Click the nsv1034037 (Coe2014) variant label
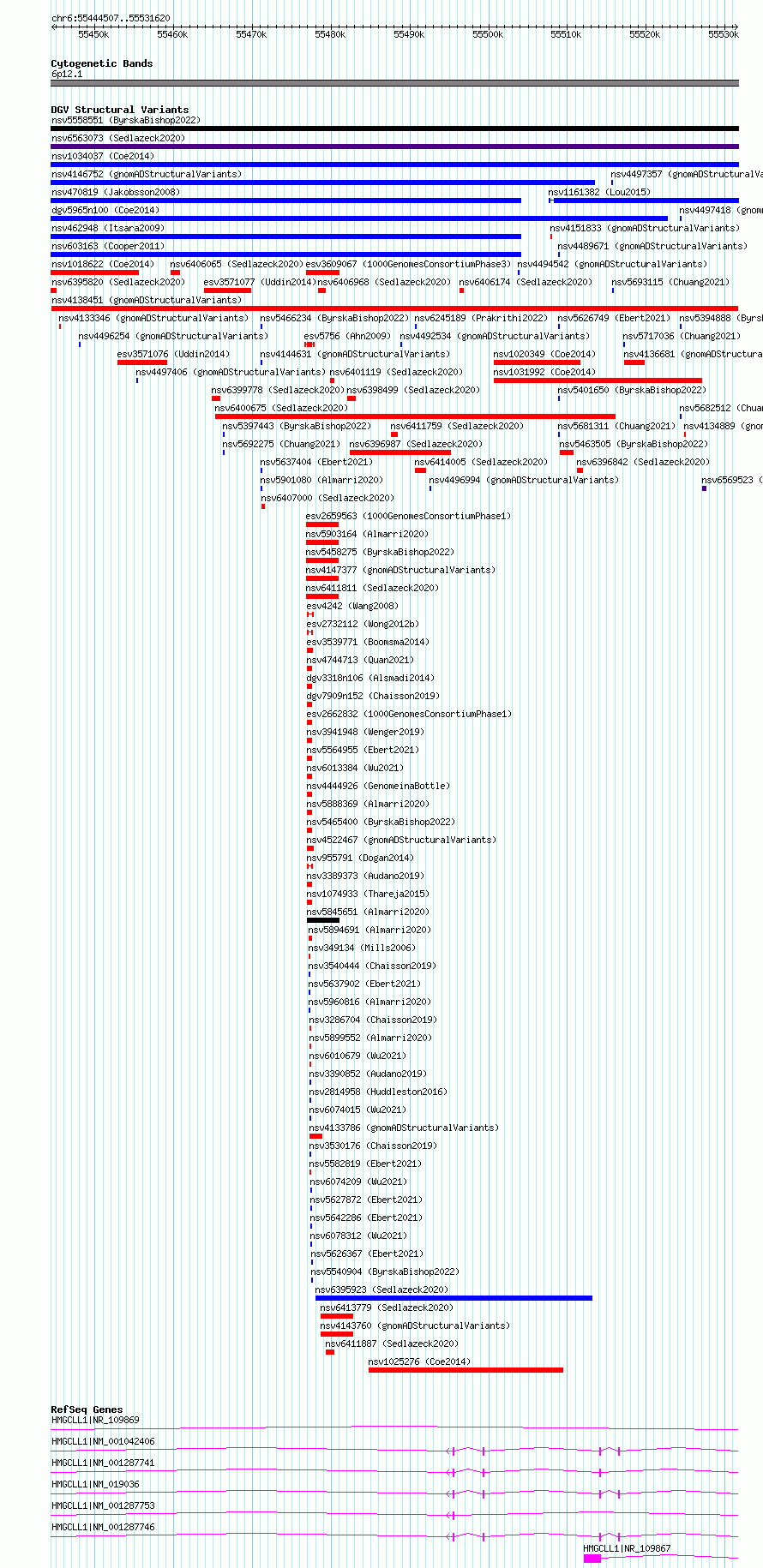This screenshot has width=763, height=1568. [x=103, y=156]
